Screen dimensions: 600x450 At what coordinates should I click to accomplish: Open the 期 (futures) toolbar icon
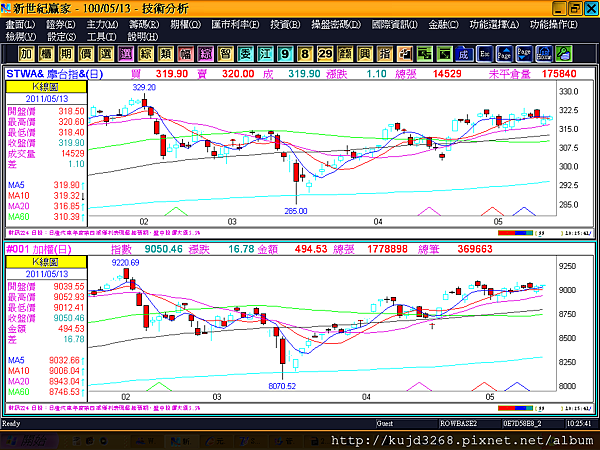(66, 54)
